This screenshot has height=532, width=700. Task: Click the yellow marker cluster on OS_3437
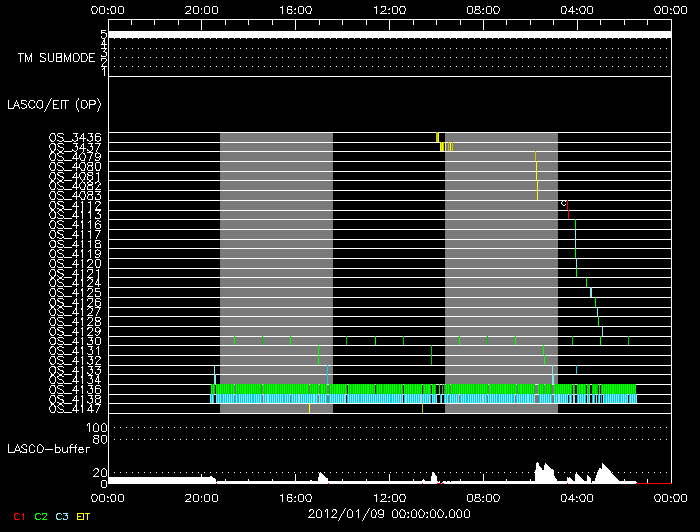point(446,147)
